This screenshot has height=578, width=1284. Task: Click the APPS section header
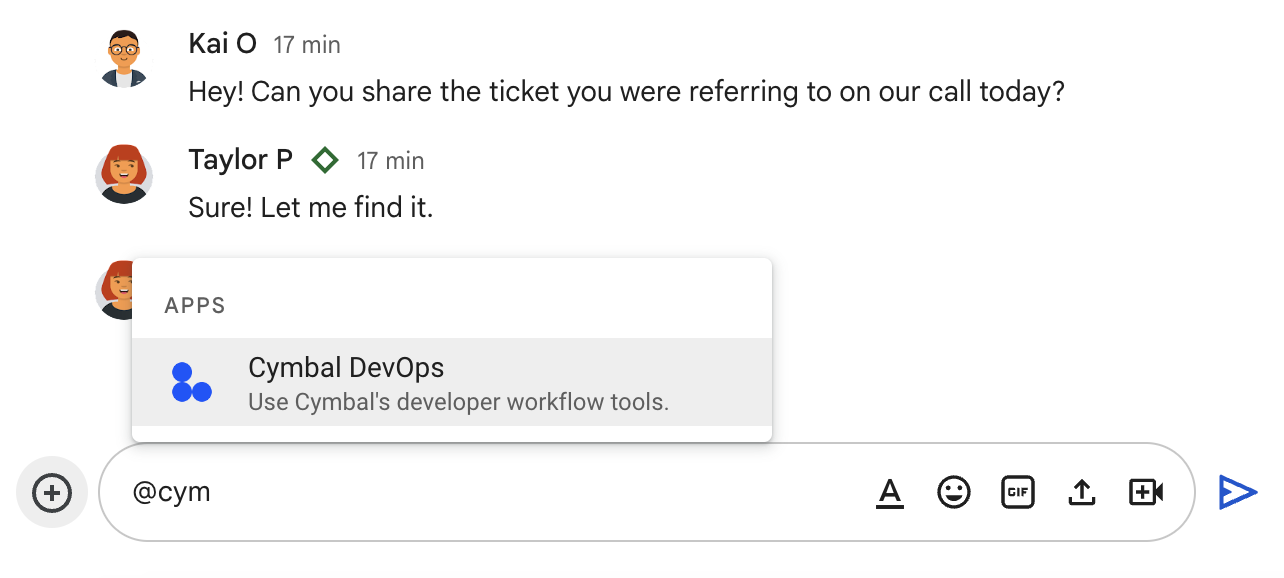194,306
